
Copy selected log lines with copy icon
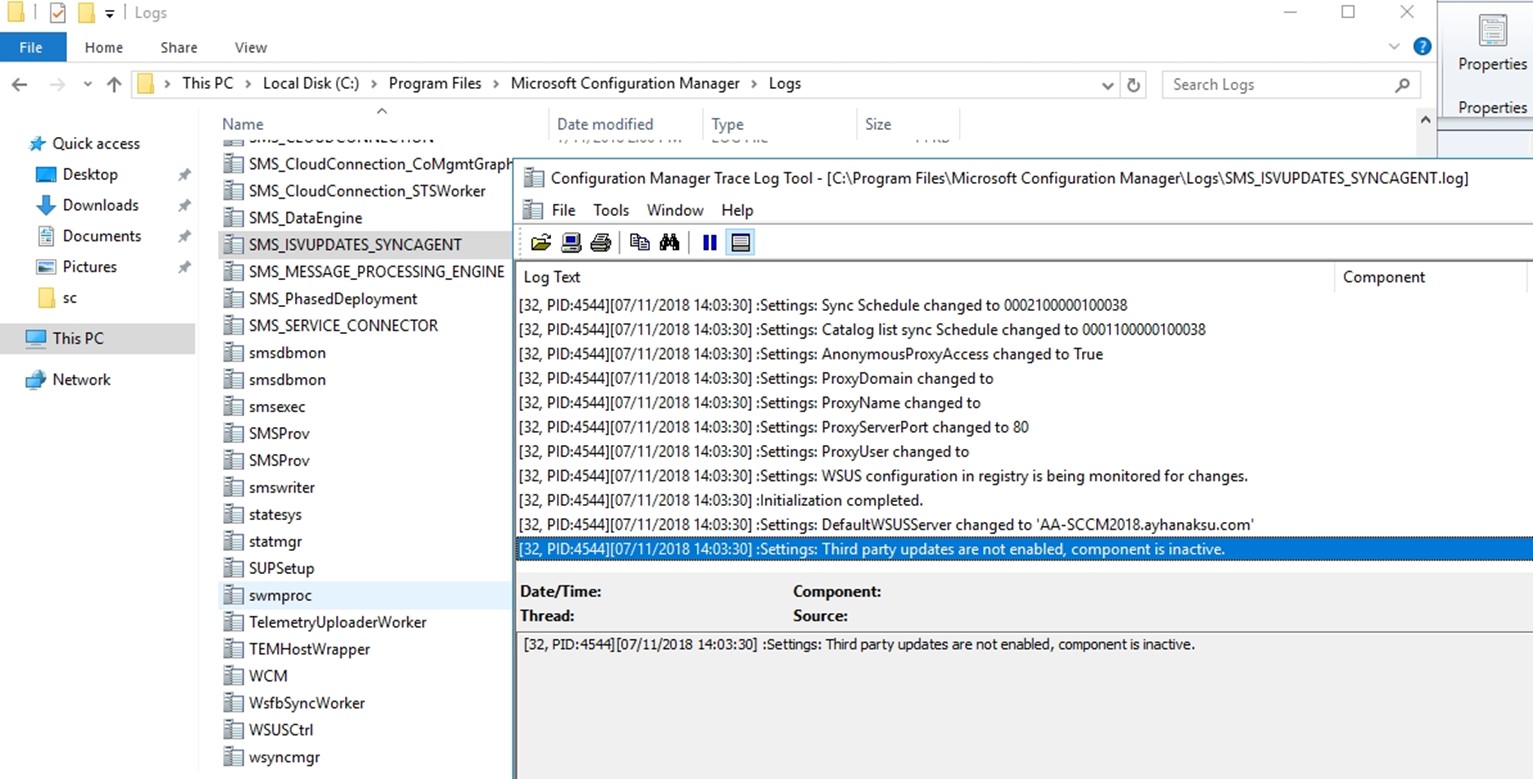tap(640, 242)
